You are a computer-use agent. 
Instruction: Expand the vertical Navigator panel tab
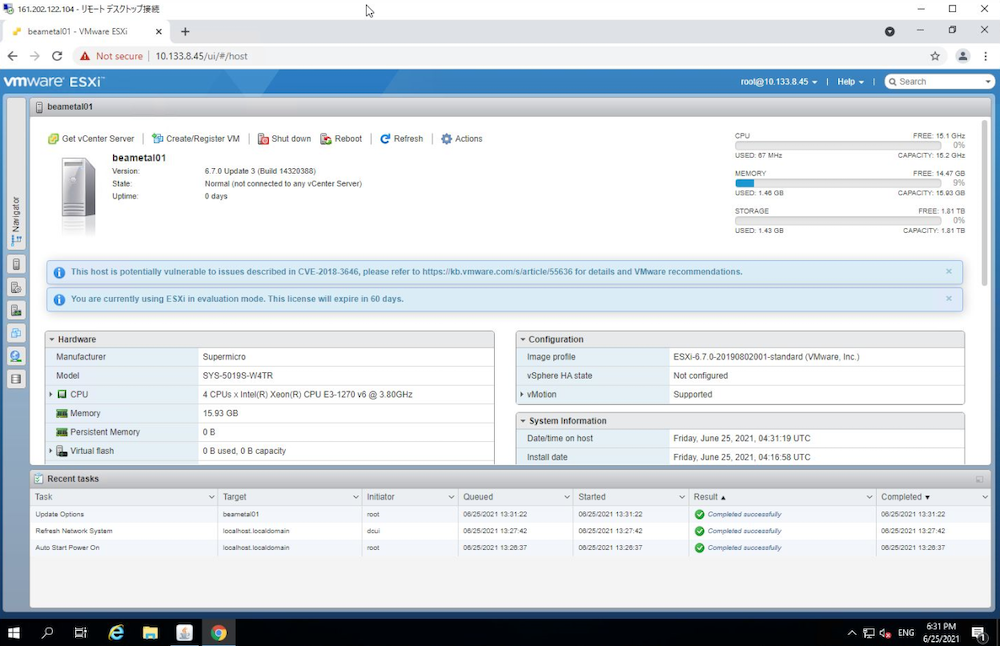[x=15, y=221]
